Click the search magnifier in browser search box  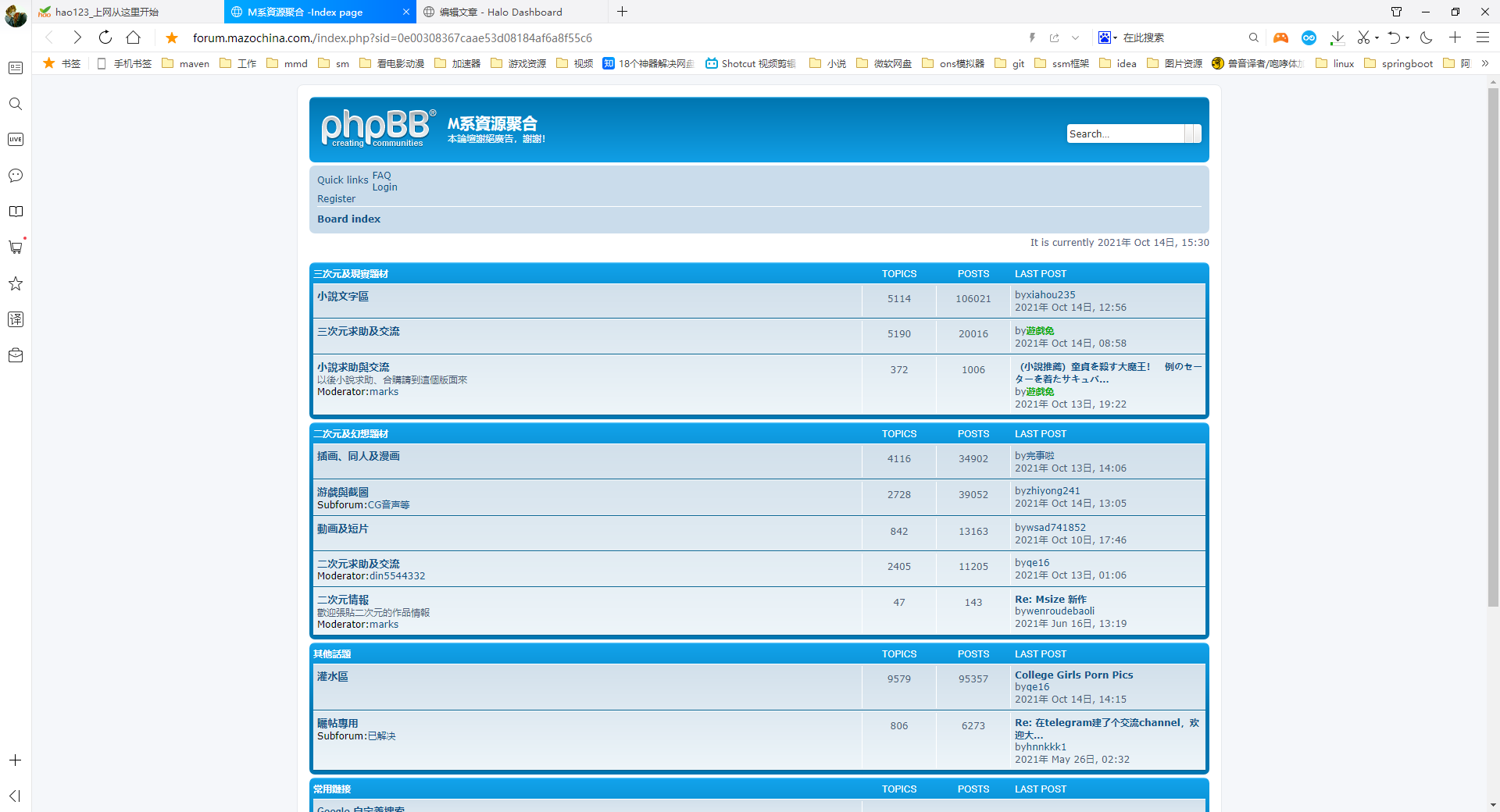point(1254,37)
